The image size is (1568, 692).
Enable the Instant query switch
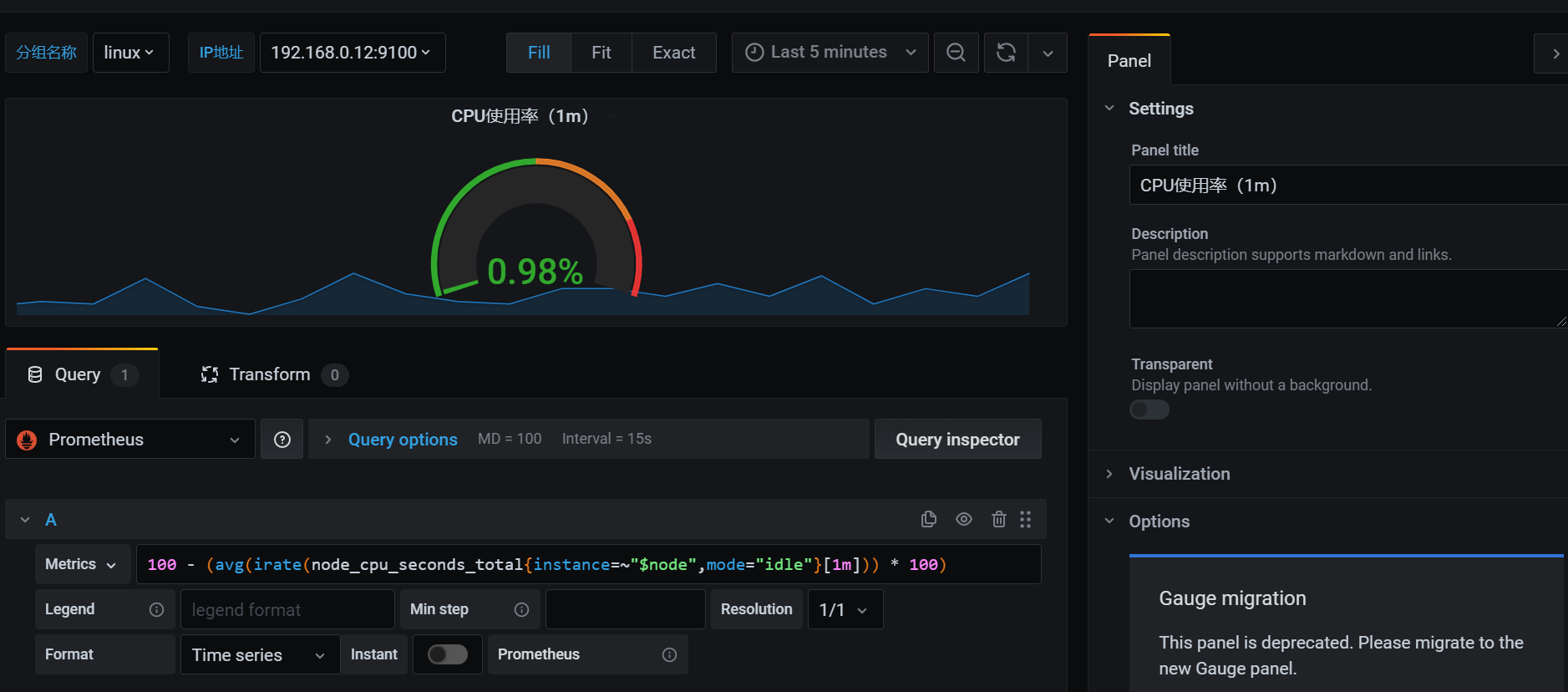pos(448,654)
